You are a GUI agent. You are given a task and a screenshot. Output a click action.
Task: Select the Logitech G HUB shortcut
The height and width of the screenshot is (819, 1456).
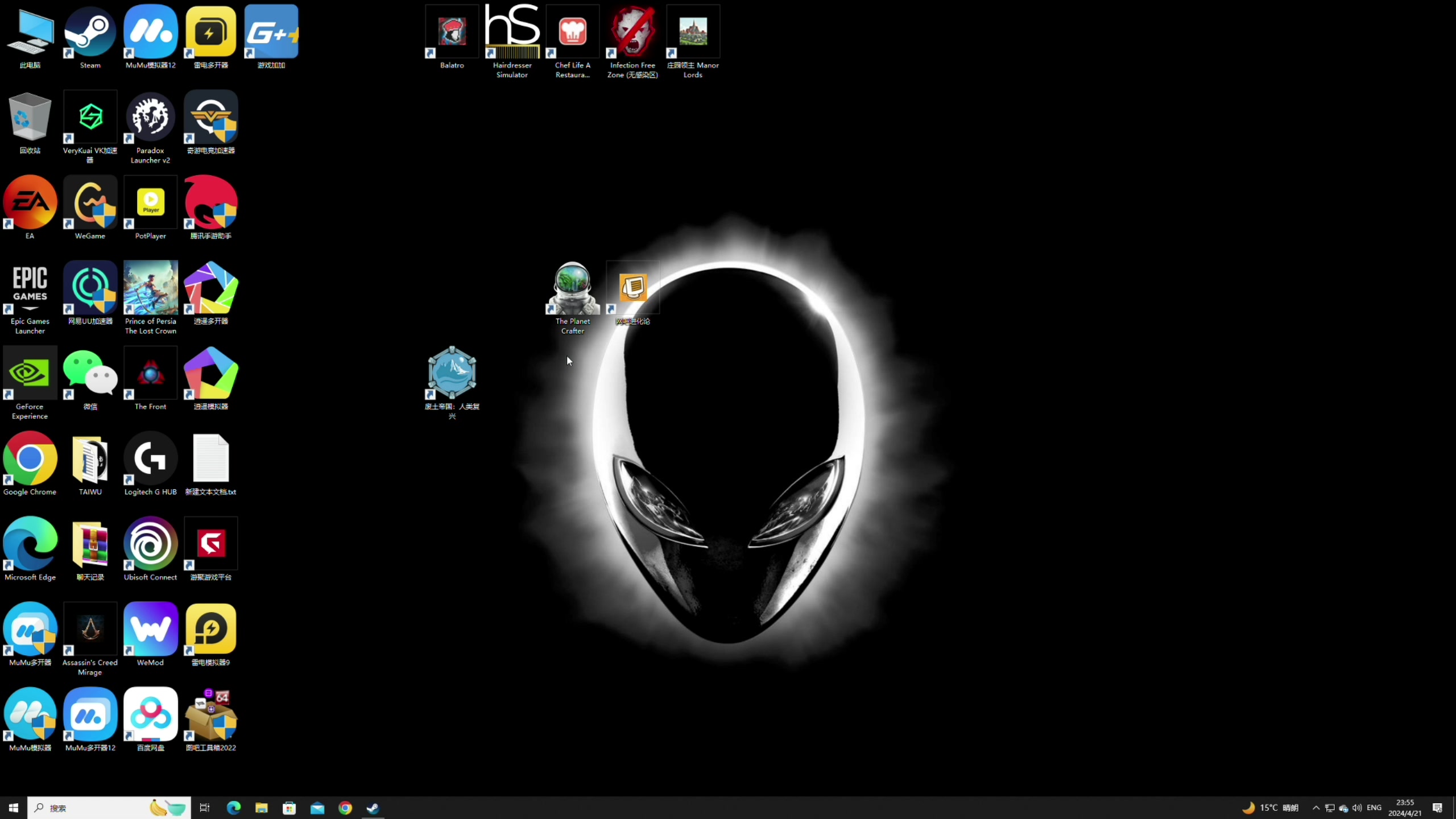[150, 464]
